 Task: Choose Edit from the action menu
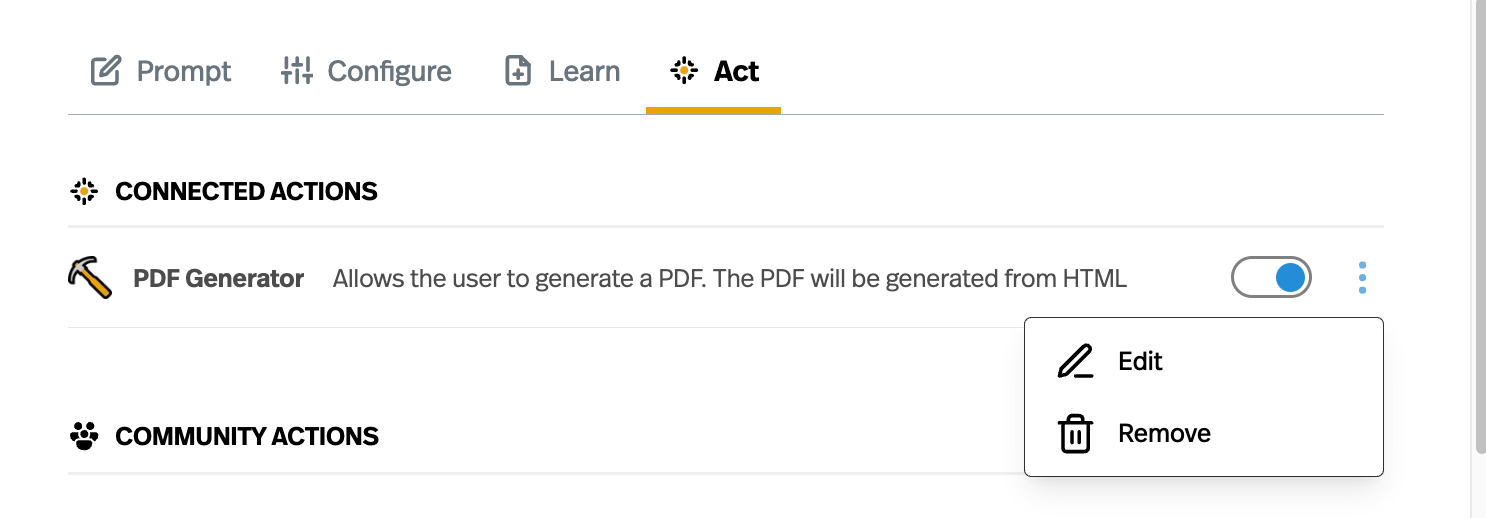click(x=1140, y=361)
